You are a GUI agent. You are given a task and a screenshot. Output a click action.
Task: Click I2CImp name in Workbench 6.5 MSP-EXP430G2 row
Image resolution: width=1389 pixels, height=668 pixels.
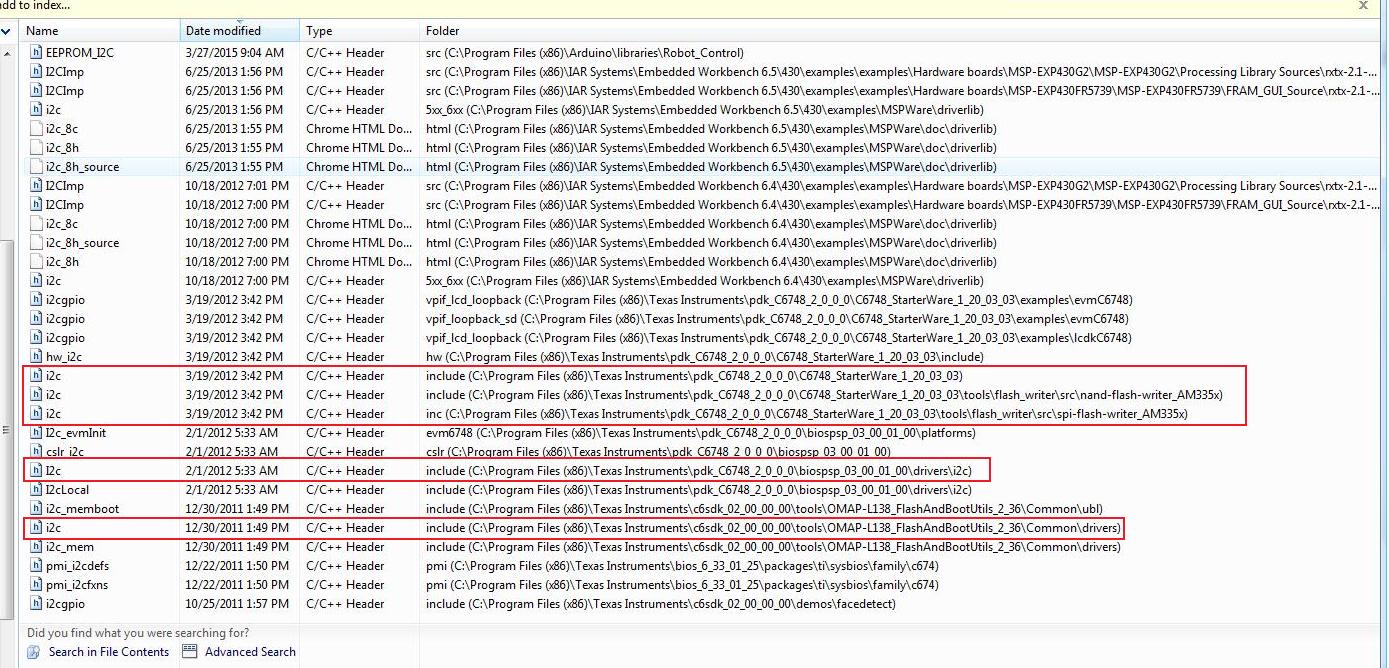65,71
